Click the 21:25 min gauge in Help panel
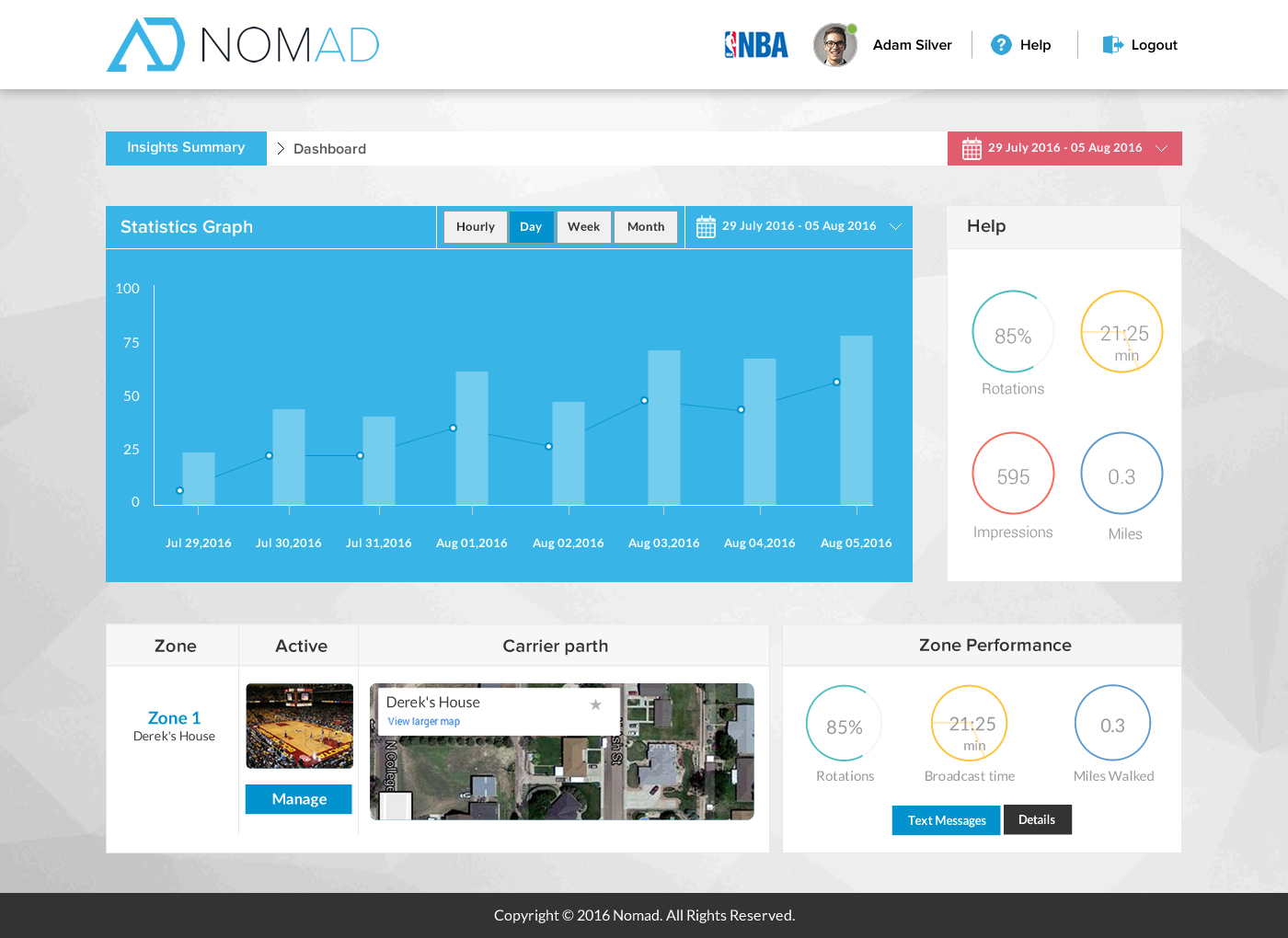The width and height of the screenshot is (1288, 938). [x=1122, y=332]
